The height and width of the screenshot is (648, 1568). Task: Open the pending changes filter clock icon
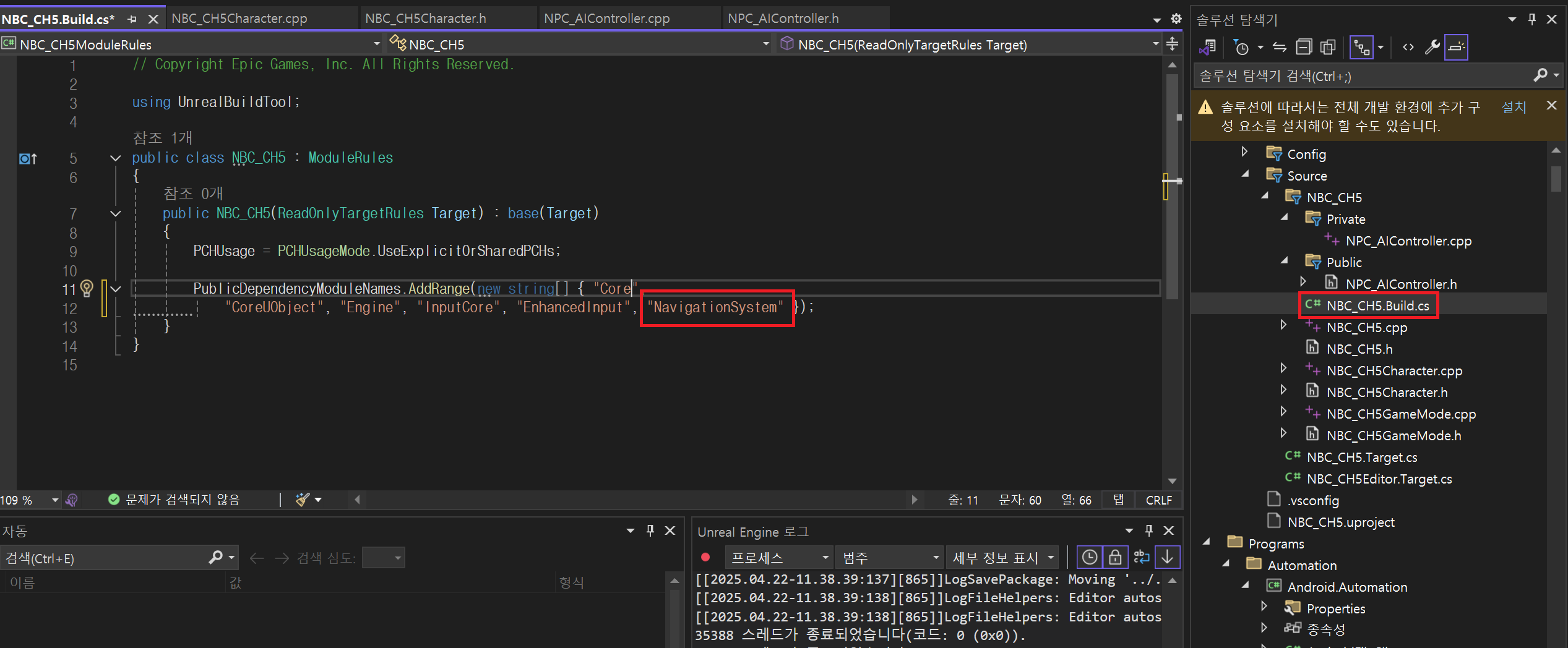1241,47
